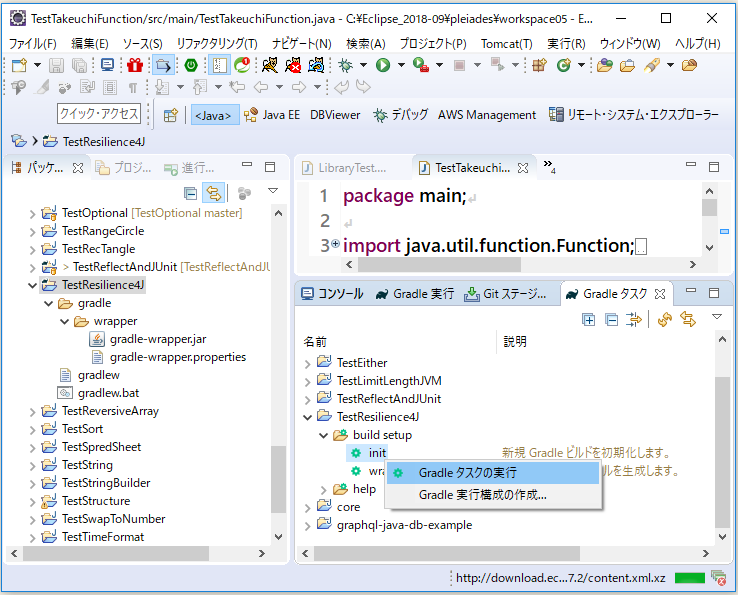
Task: Start Tomcat using the cat icon
Action: click(270, 65)
